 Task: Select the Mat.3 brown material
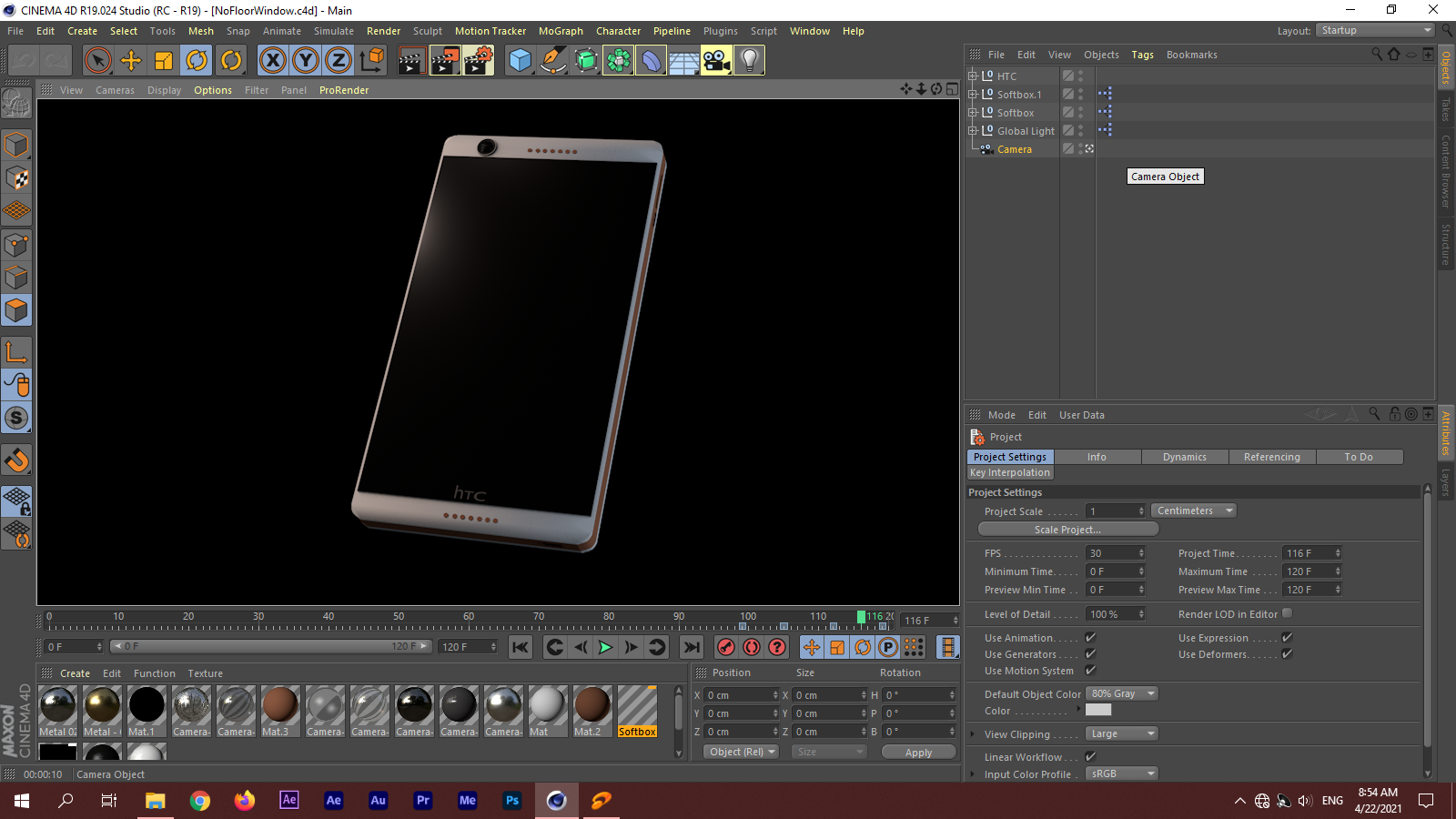tap(279, 711)
